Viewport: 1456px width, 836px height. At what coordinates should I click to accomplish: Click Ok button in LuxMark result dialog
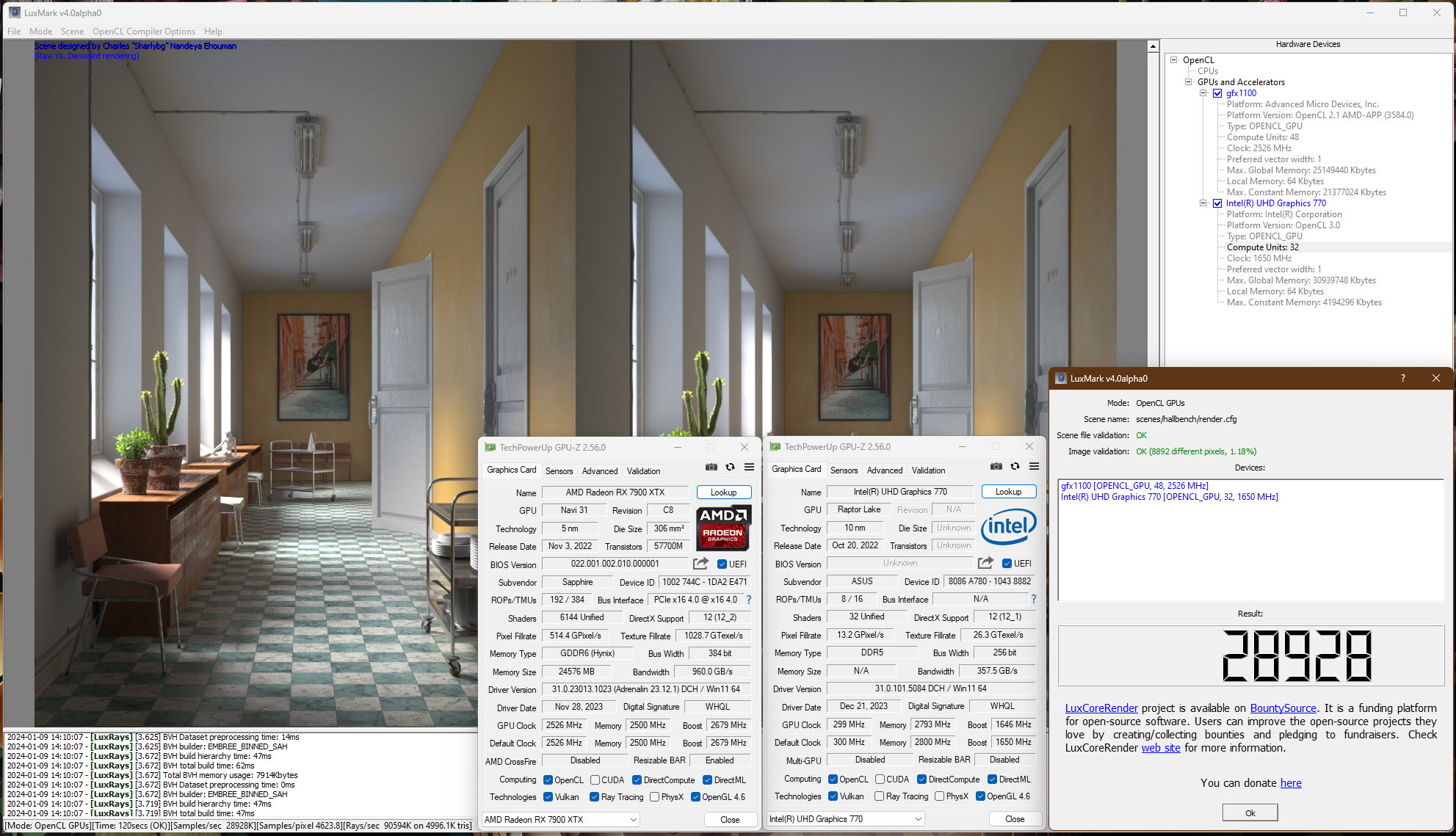click(x=1250, y=813)
